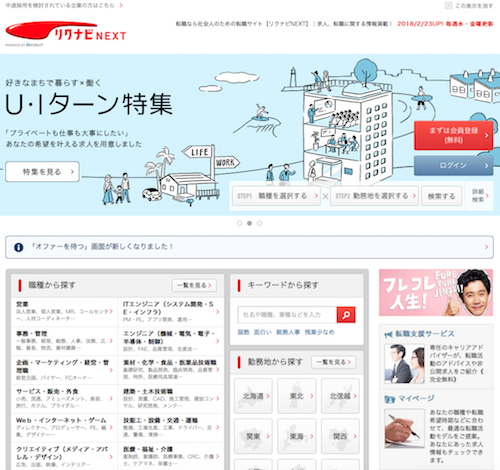Click the フレフレ人生! pink banner
The height and width of the screenshot is (470, 500).
click(436, 293)
